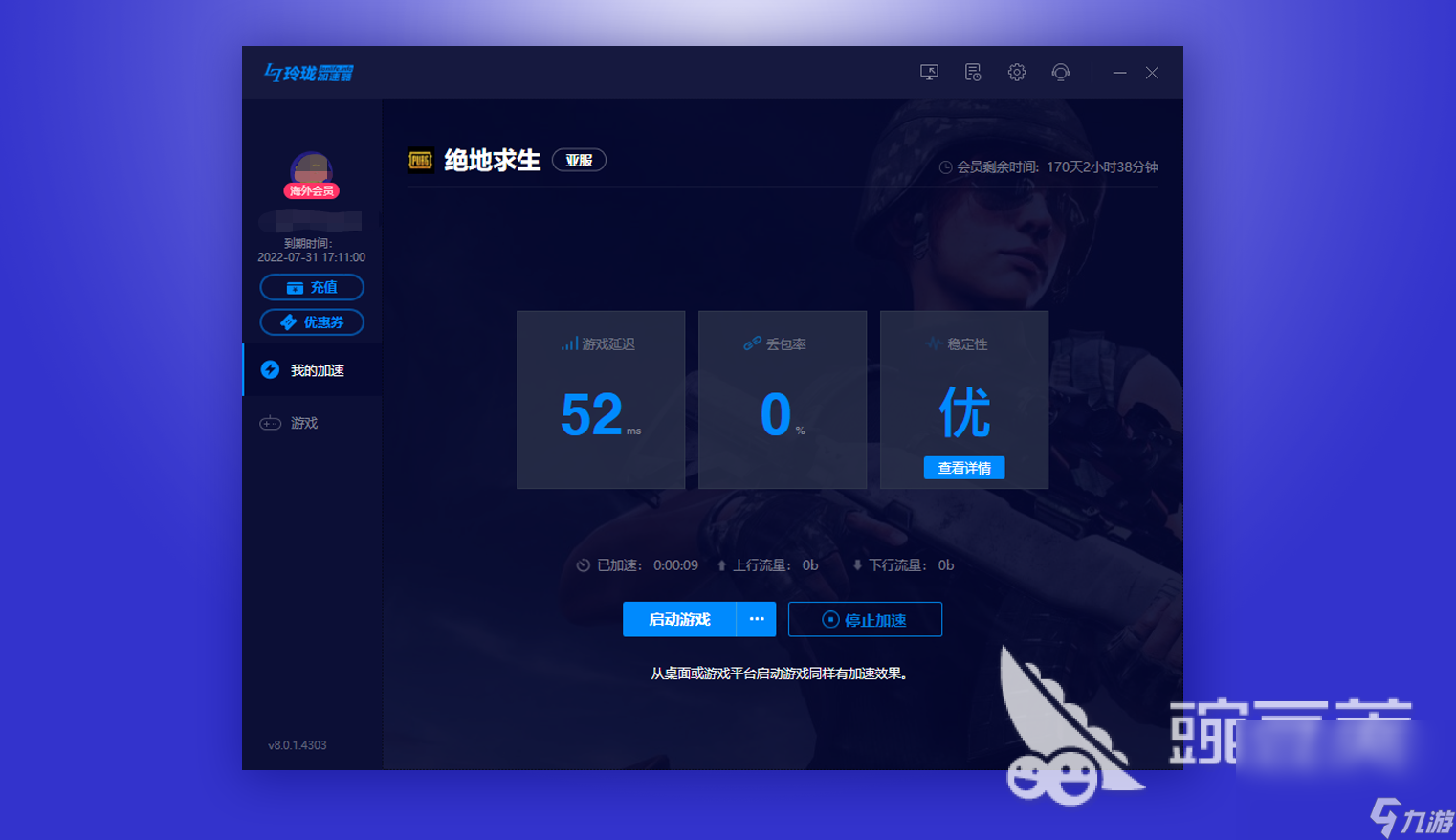1456x840 pixels.
Task: Click the 玲珑加速器 logo
Action: point(309,73)
